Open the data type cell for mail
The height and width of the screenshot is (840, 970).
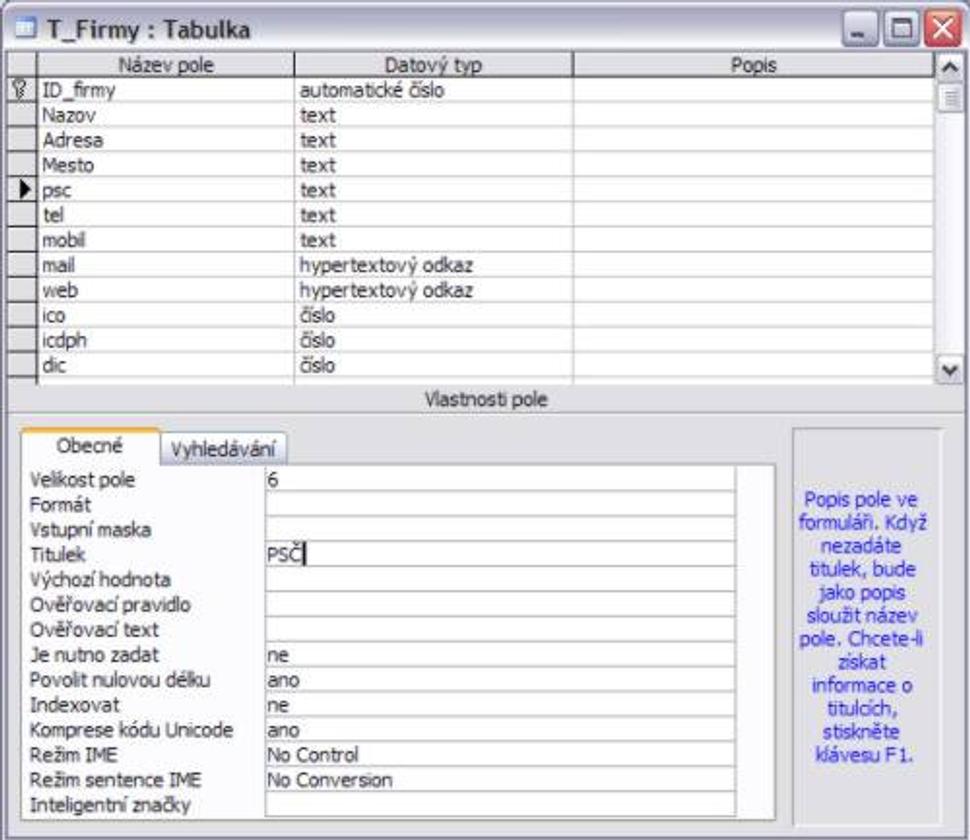point(434,265)
